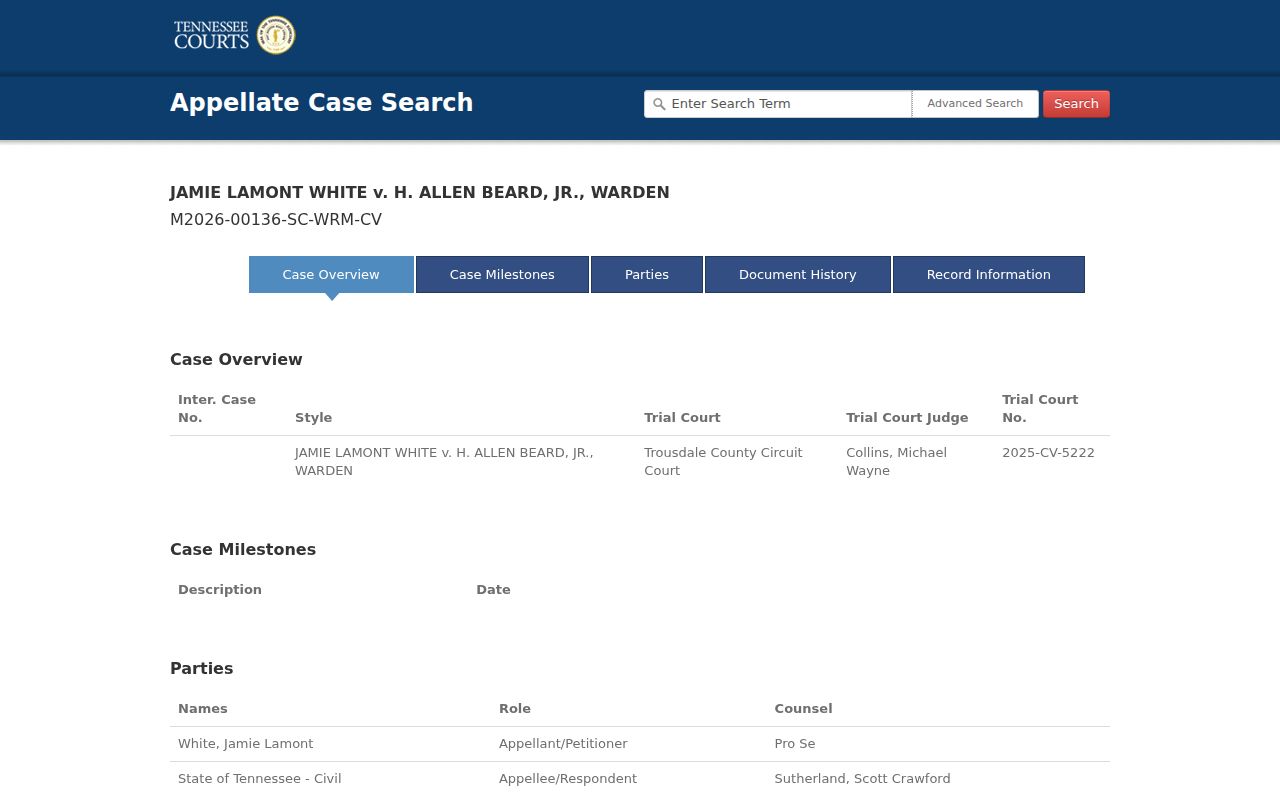Switch to the Case Milestones tab
The height and width of the screenshot is (800, 1280).
(502, 274)
